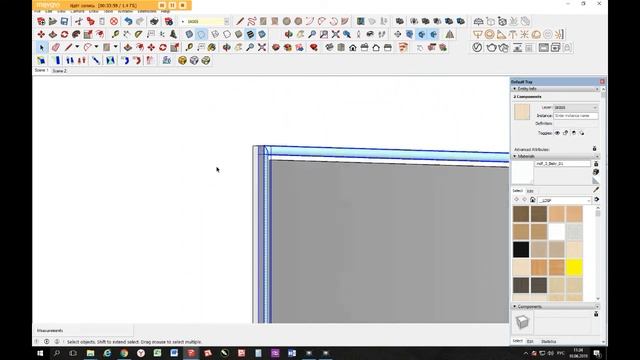The width and height of the screenshot is (640, 360).
Task: Click the golden cube icon in bottom toolbar row
Action: [182, 60]
